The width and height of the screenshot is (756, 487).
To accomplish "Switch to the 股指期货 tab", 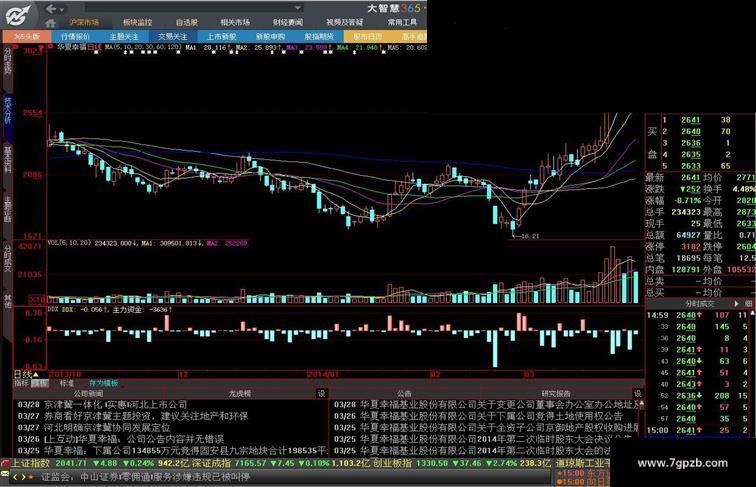I will click(319, 37).
